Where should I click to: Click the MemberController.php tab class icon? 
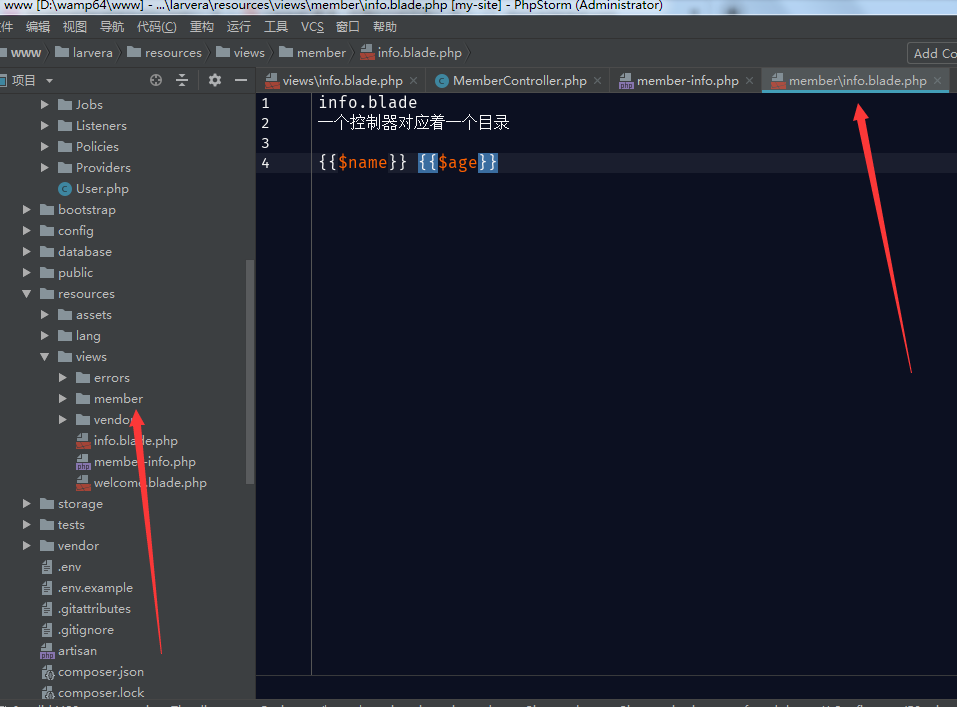[442, 81]
